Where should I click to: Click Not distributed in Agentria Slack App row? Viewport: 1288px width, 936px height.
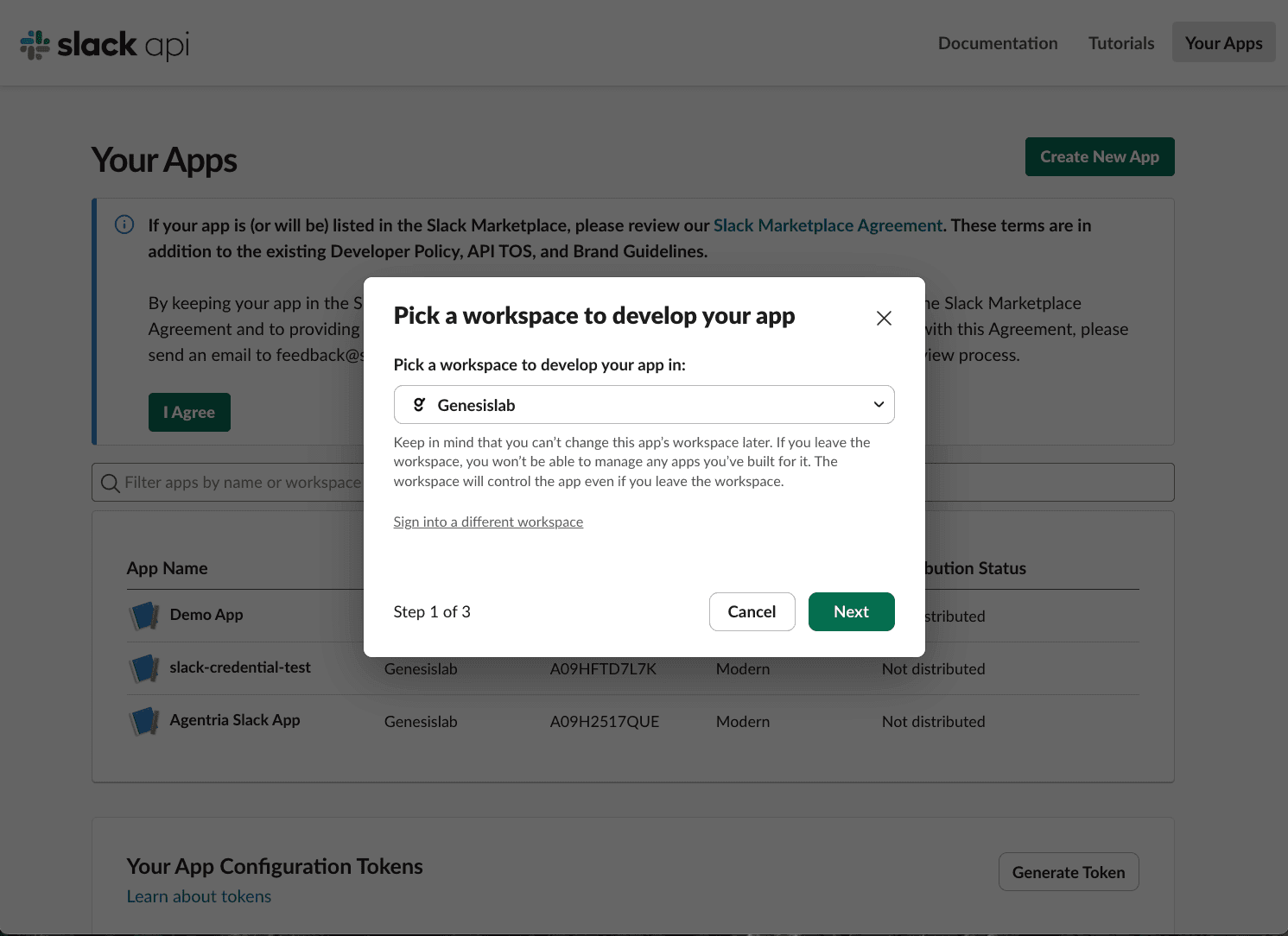click(934, 722)
